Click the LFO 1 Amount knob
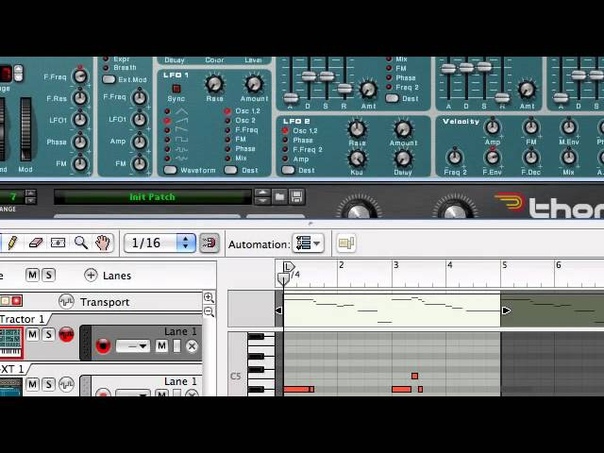This screenshot has height=453, width=604. [254, 84]
